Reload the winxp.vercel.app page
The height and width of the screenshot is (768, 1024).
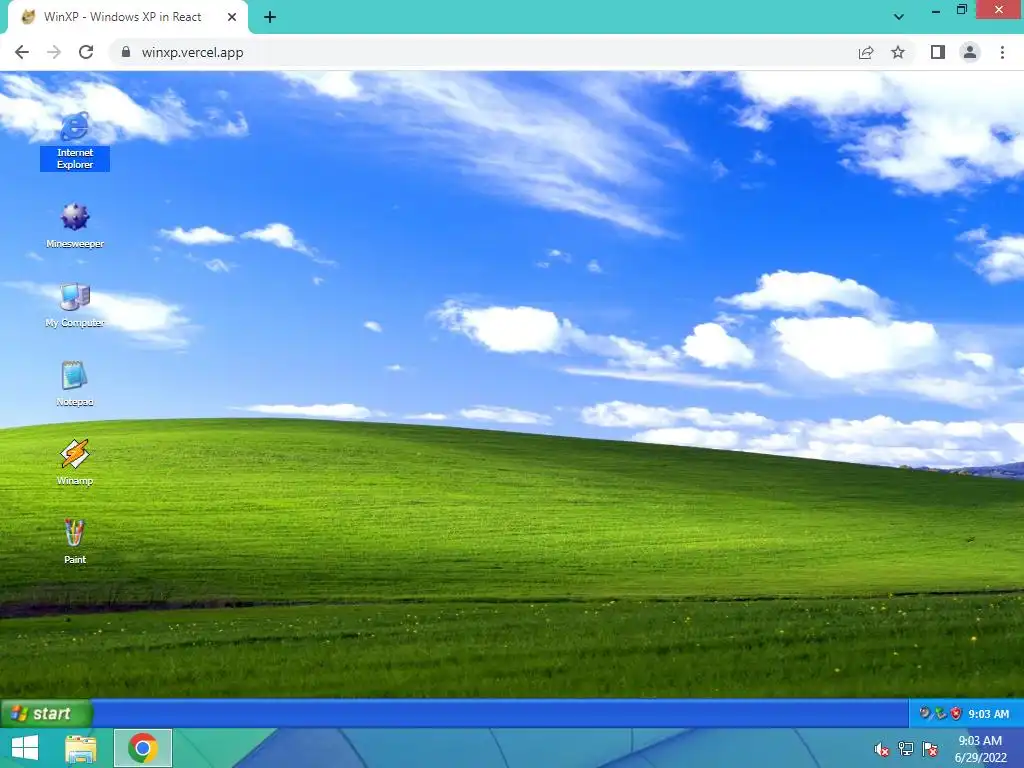(x=86, y=52)
